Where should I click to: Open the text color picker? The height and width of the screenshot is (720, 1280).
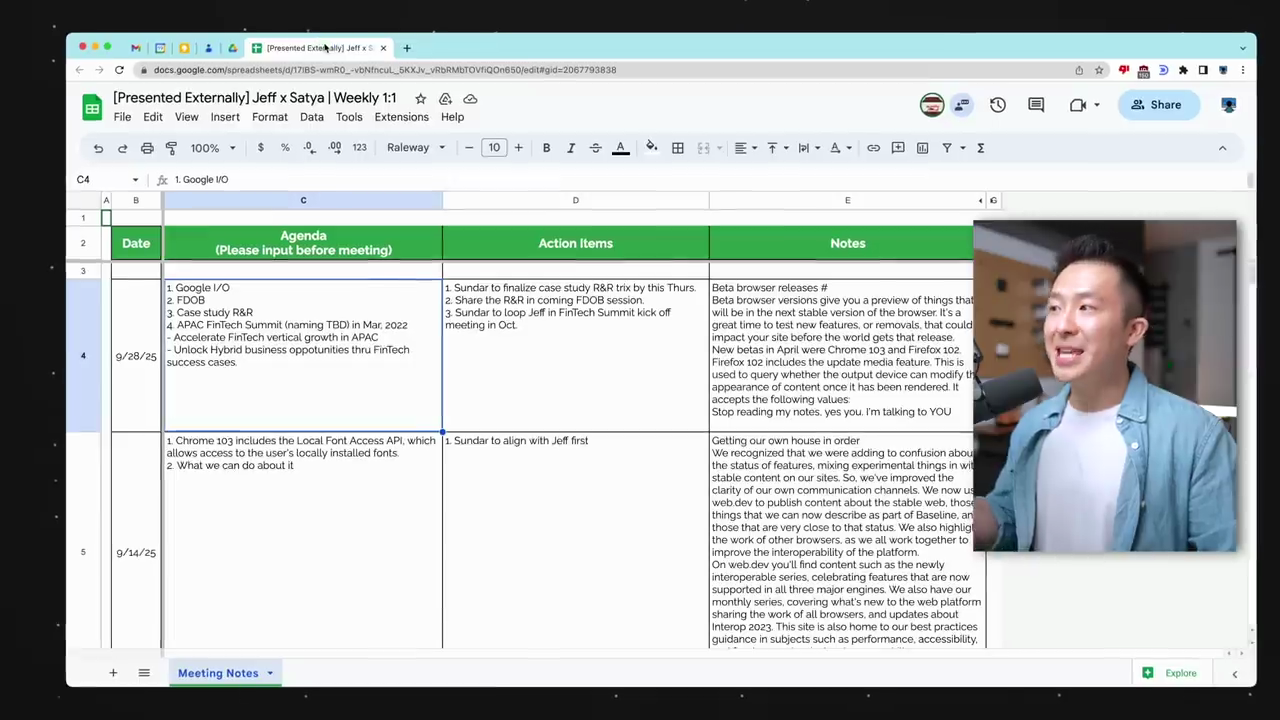(620, 148)
